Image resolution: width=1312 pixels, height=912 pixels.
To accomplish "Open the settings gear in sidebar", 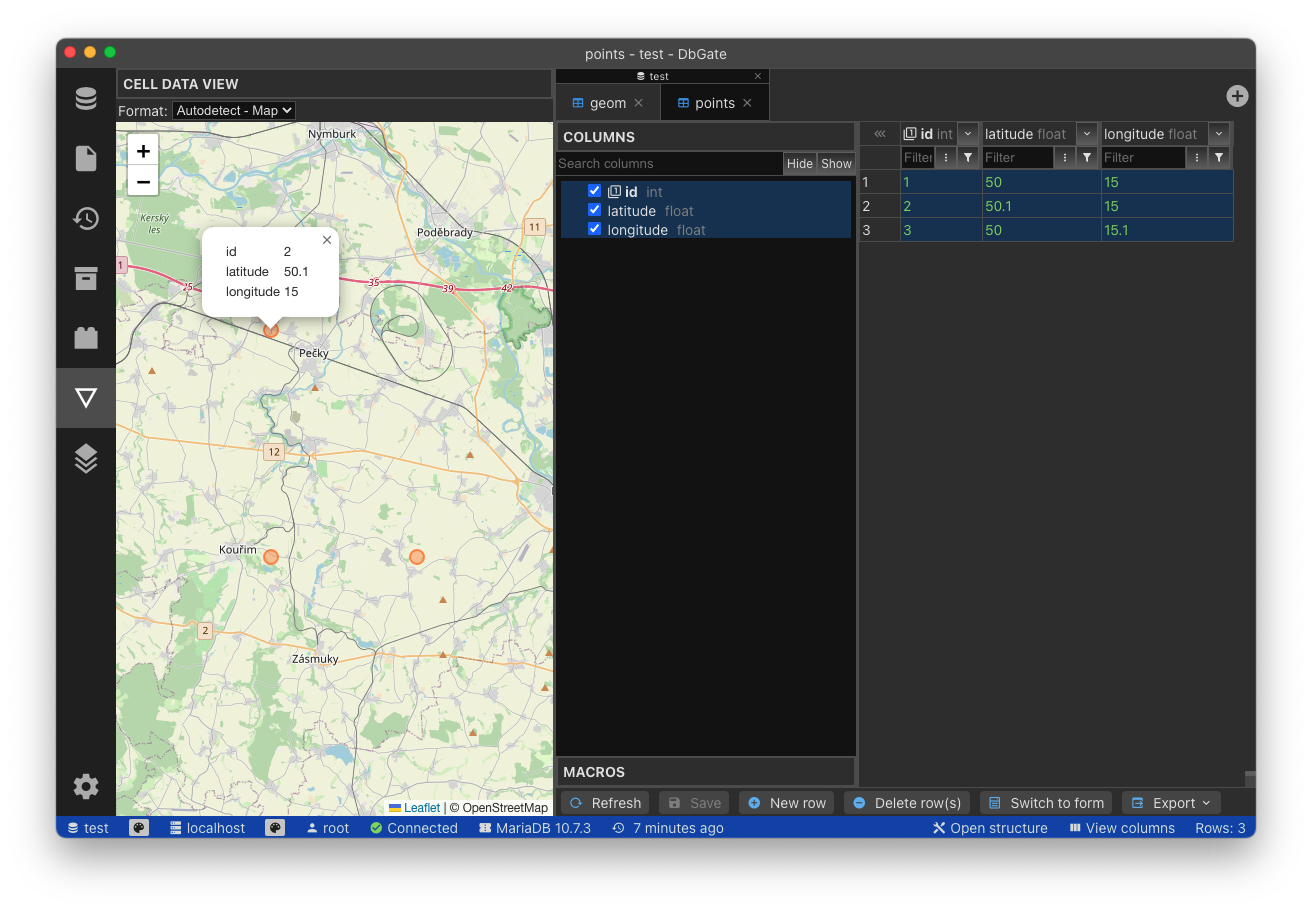I will pyautogui.click(x=86, y=786).
